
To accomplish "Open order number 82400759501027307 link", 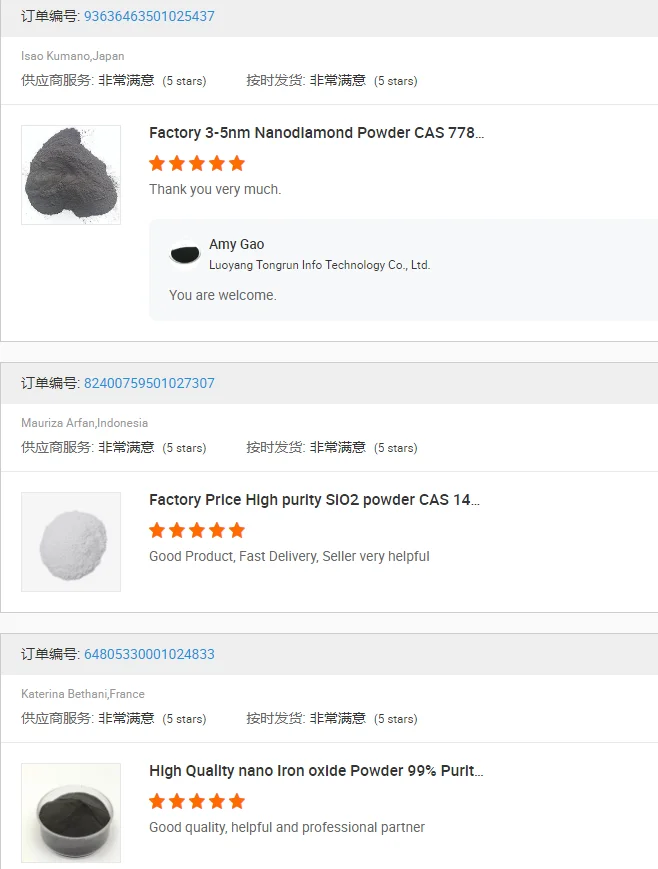I will (149, 383).
